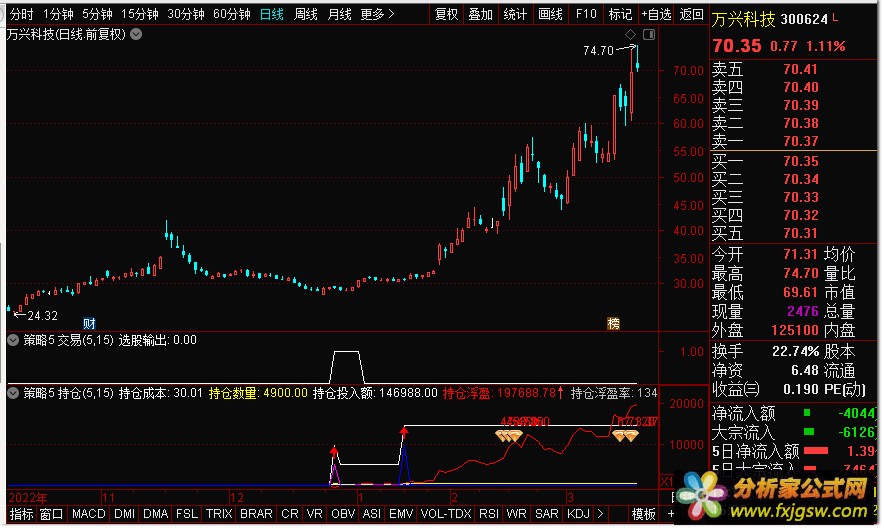Click the 指标 indicator tab
884x528 pixels.
point(21,514)
